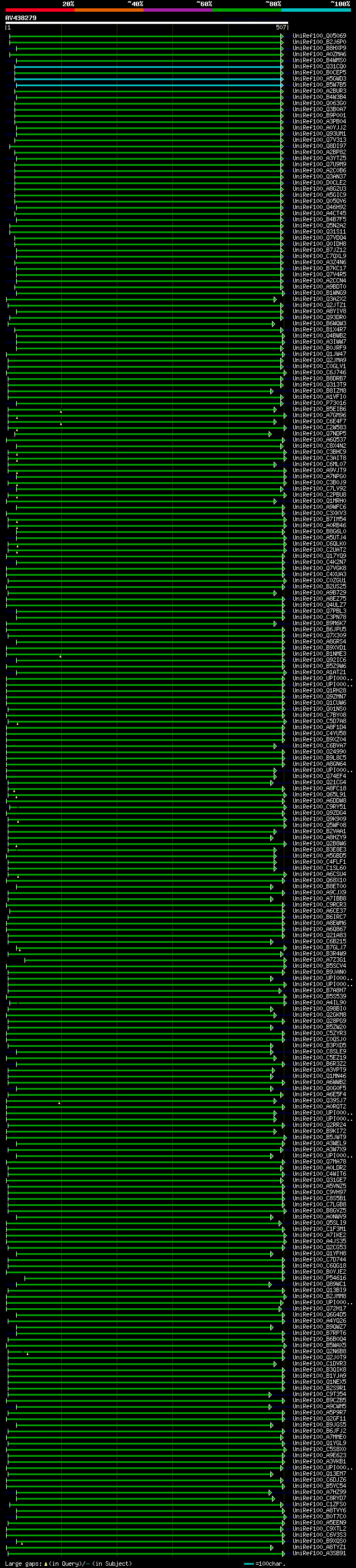Click the white query sequence bar
Image resolution: width=356 pixels, height=1568 pixels.
point(147,22)
